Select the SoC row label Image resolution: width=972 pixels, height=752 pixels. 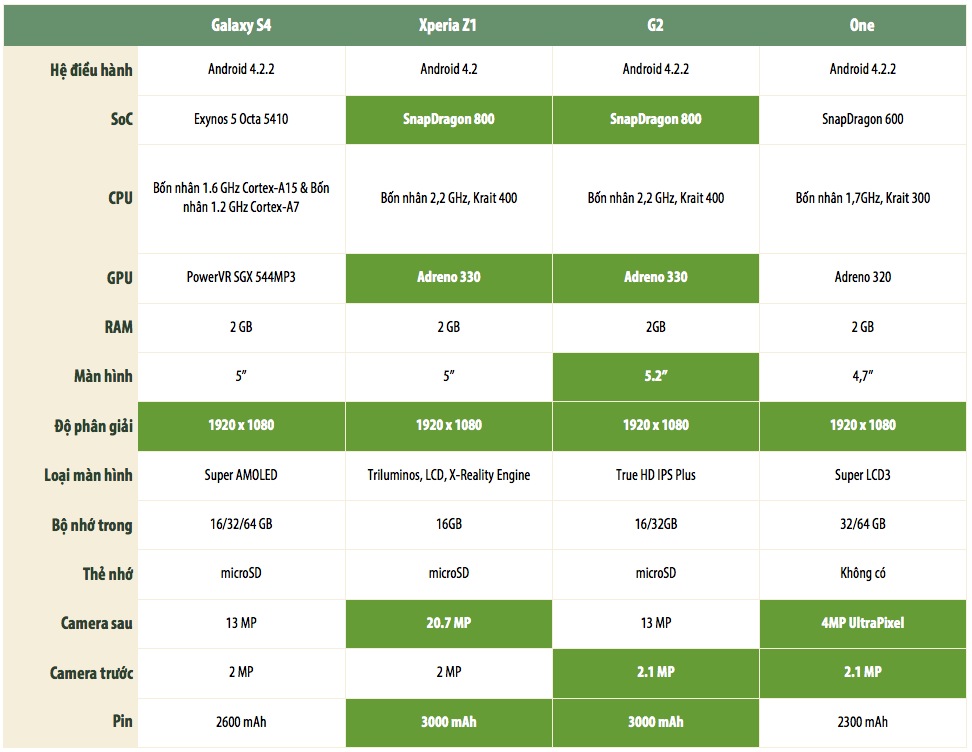click(121, 119)
